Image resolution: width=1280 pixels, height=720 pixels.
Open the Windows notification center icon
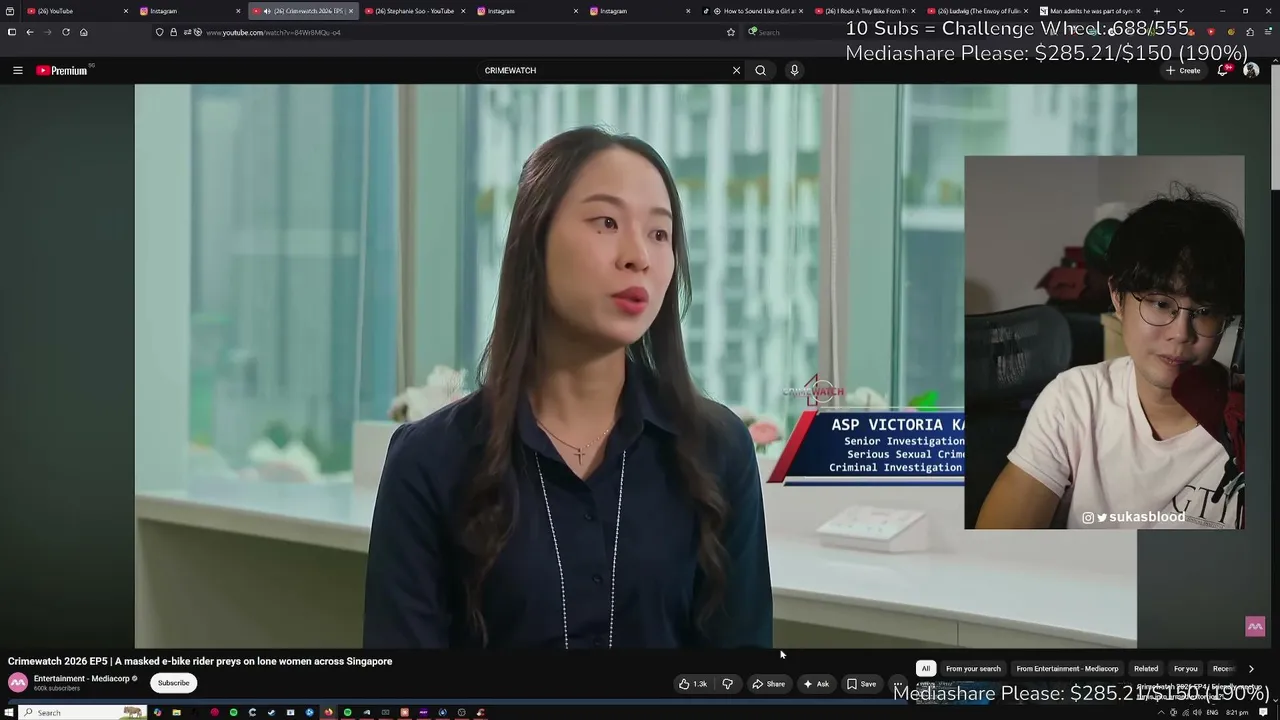click(1264, 712)
